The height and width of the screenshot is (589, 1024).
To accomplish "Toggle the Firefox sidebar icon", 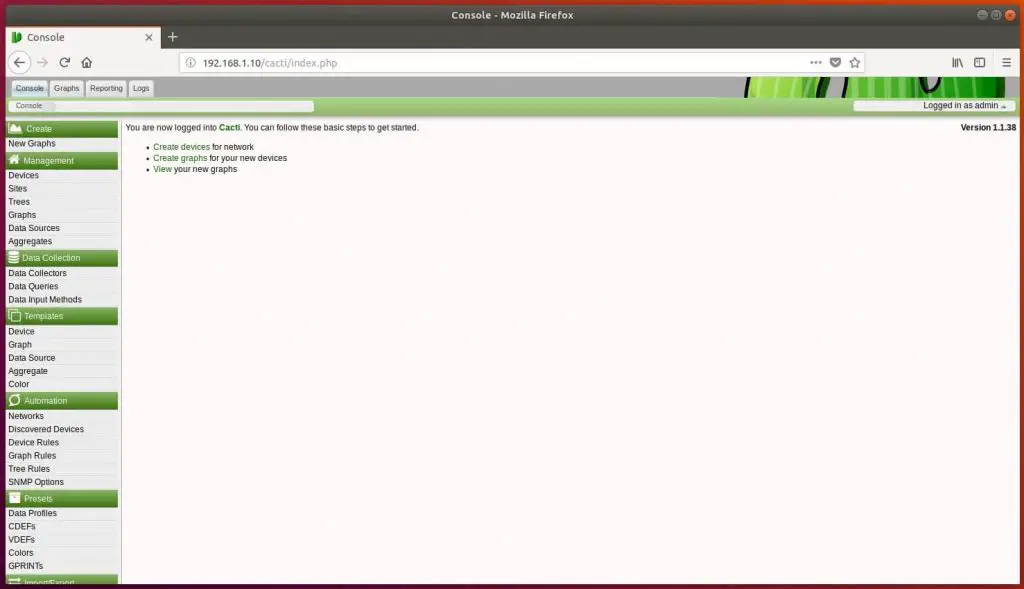I will click(x=980, y=62).
